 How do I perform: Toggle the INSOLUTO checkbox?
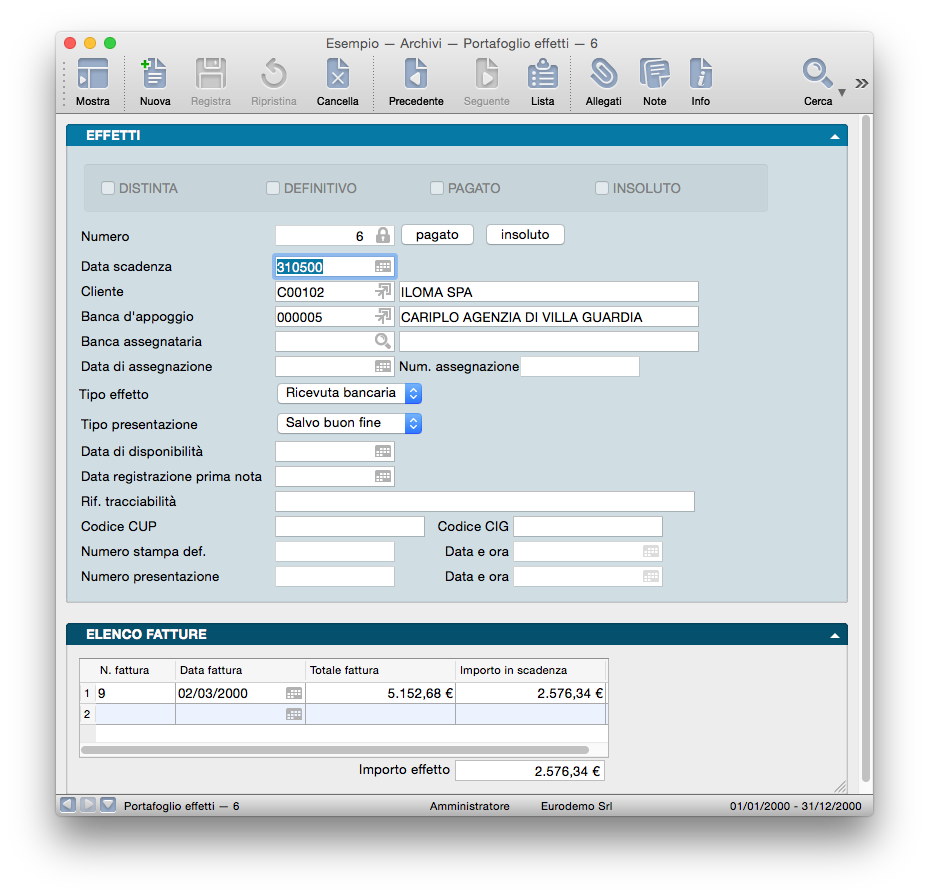601,188
